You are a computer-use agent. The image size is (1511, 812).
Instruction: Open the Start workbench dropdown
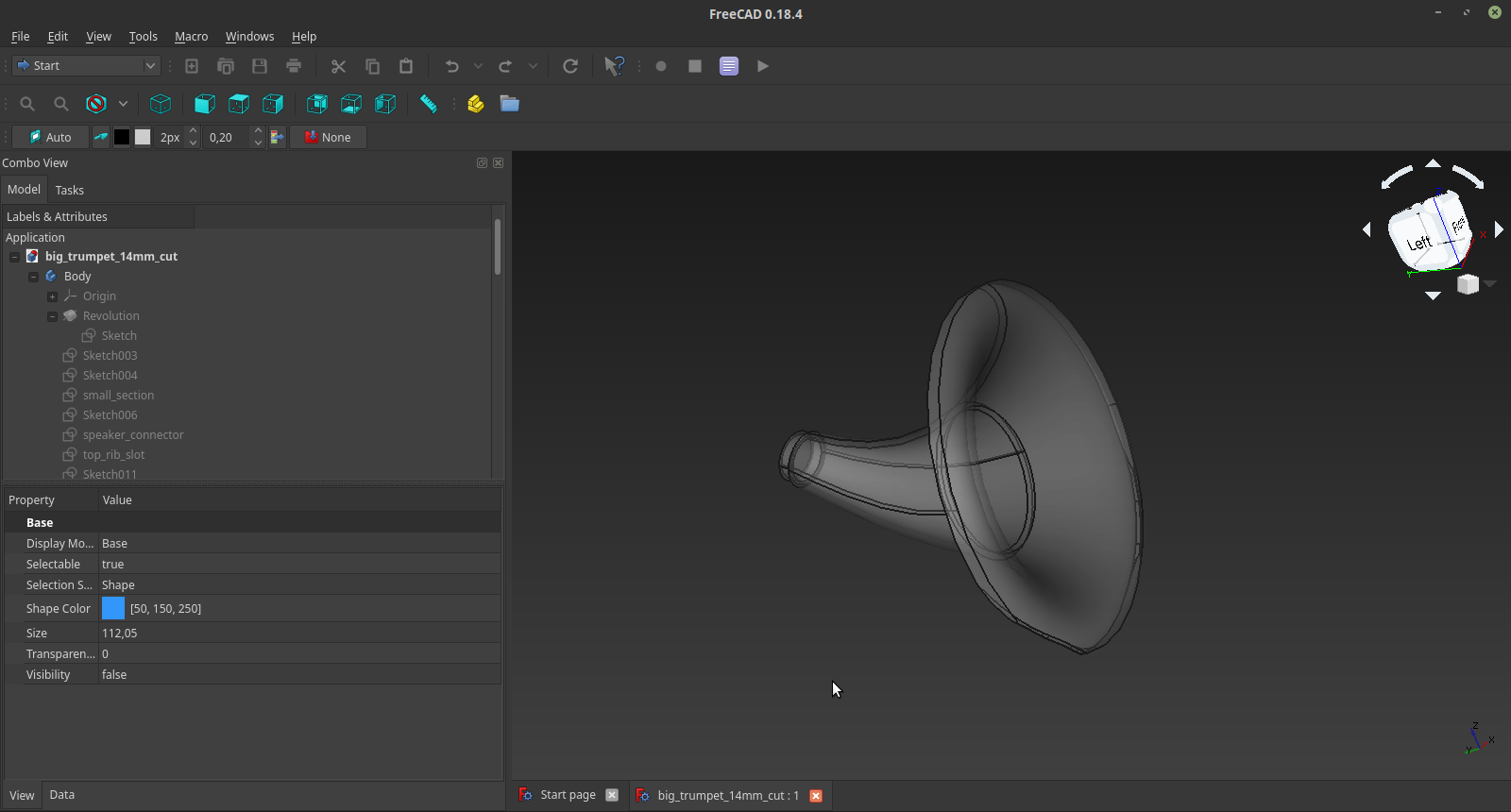point(86,65)
